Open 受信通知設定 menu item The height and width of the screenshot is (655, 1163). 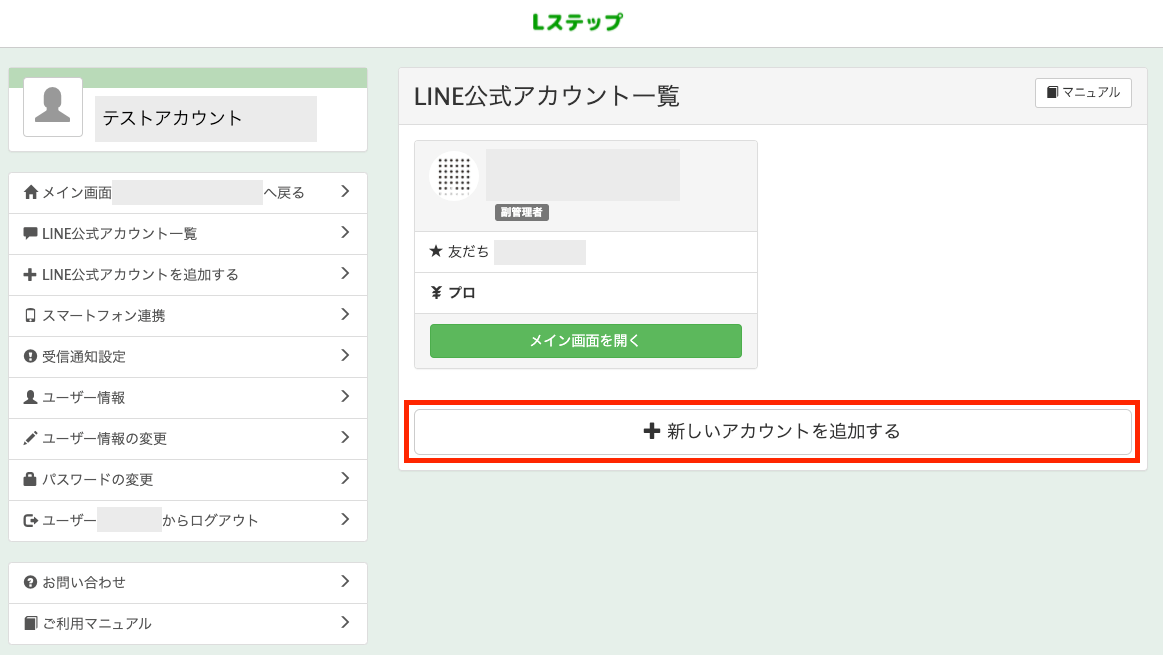pos(188,356)
